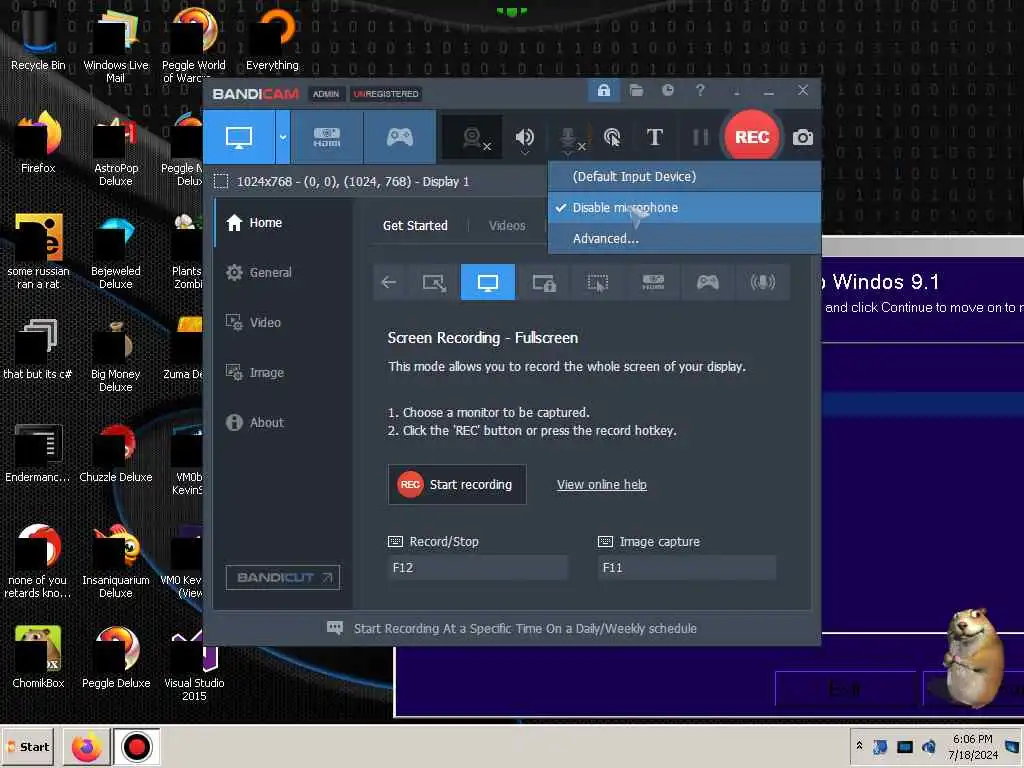Open the help question mark icon
Screen dimensions: 1024x768
coord(700,90)
